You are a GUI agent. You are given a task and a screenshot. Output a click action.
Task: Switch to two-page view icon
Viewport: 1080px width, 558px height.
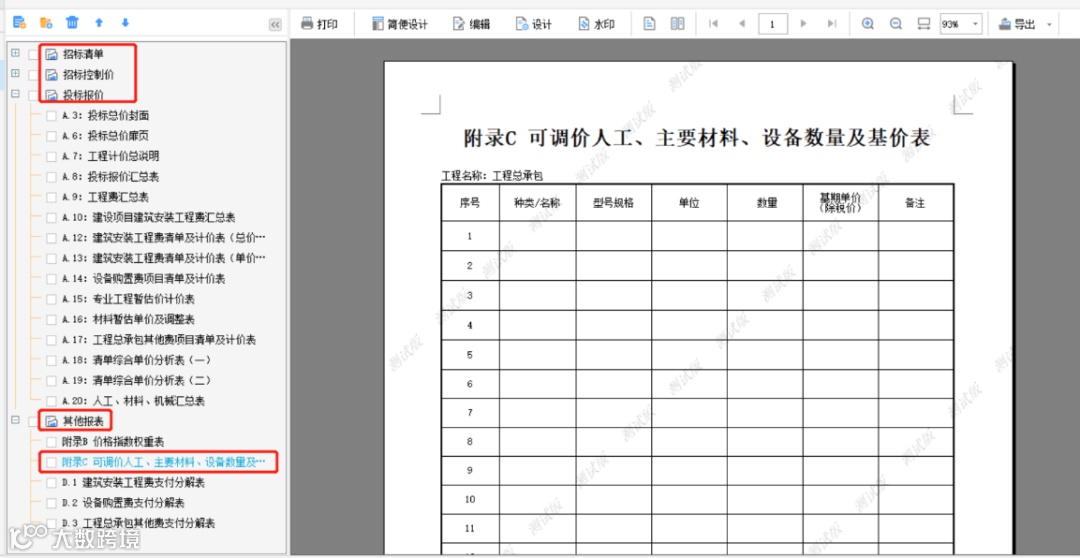tap(678, 24)
